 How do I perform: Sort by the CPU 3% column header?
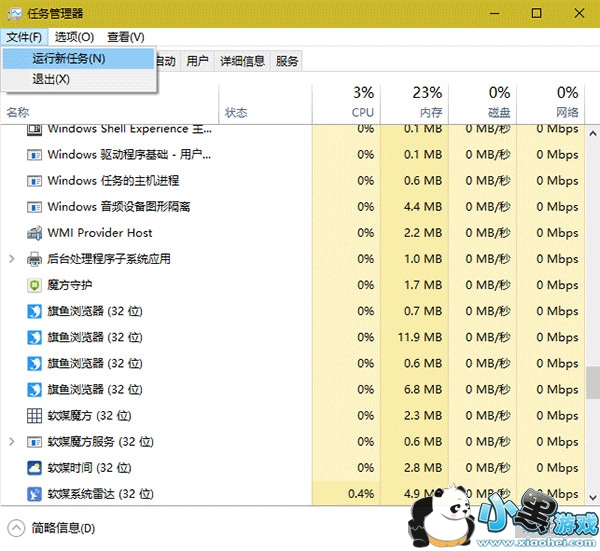click(346, 104)
